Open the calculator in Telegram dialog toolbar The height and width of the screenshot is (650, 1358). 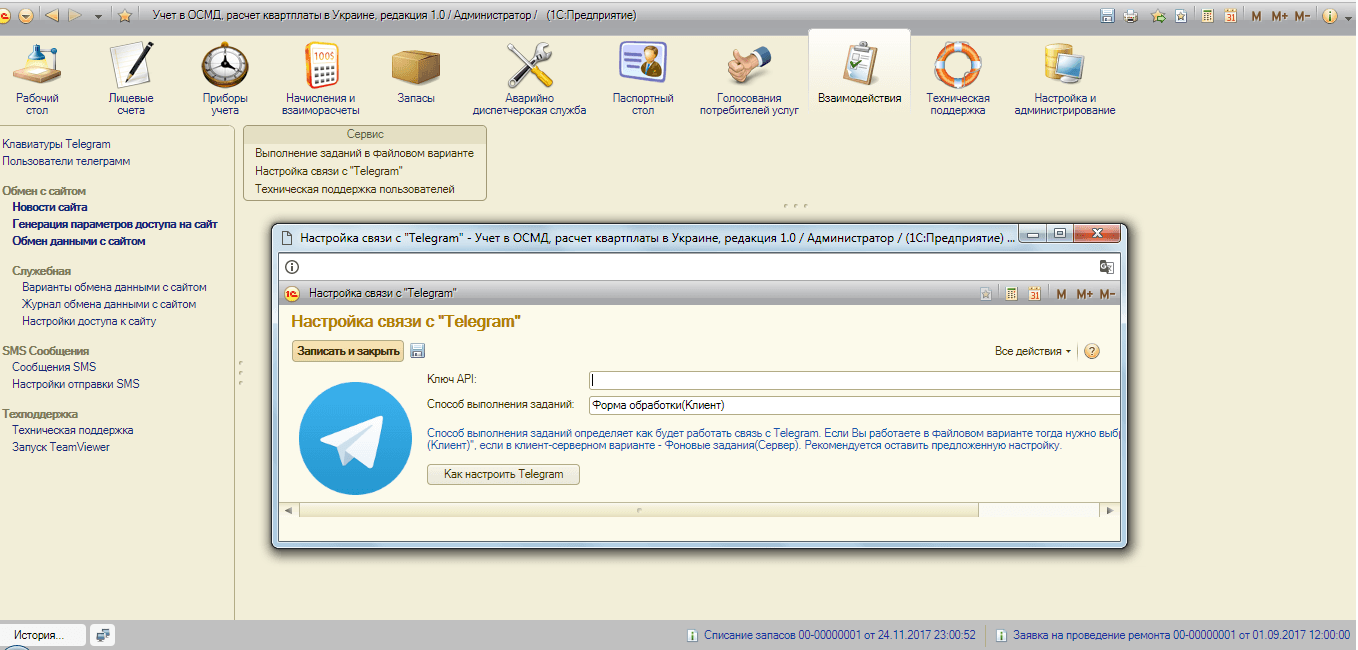1012,294
